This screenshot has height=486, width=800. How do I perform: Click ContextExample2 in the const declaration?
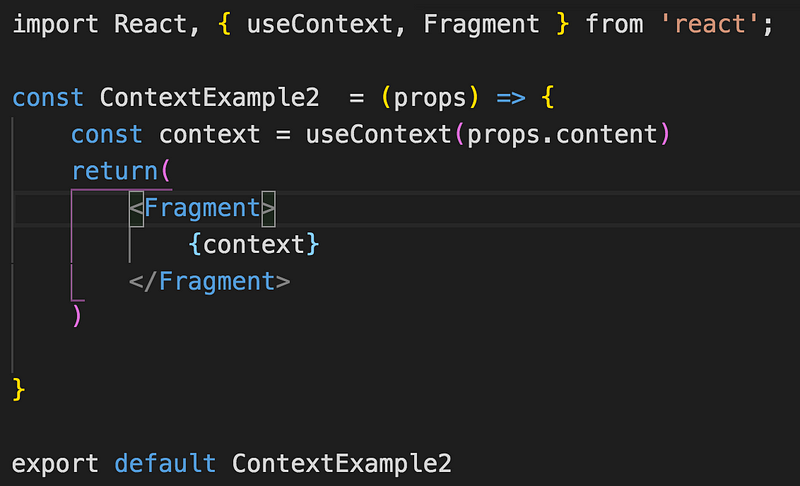[x=209, y=98]
